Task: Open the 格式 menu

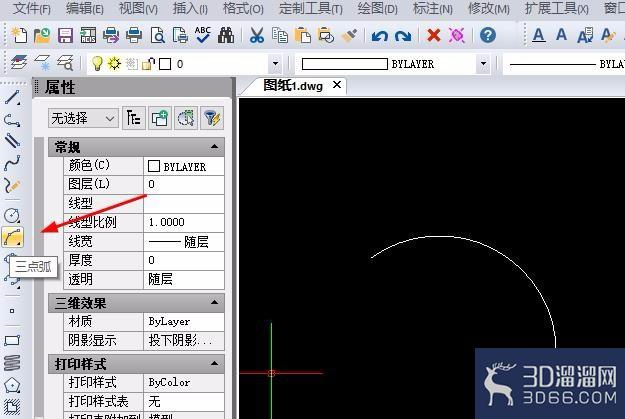Action: (x=243, y=8)
